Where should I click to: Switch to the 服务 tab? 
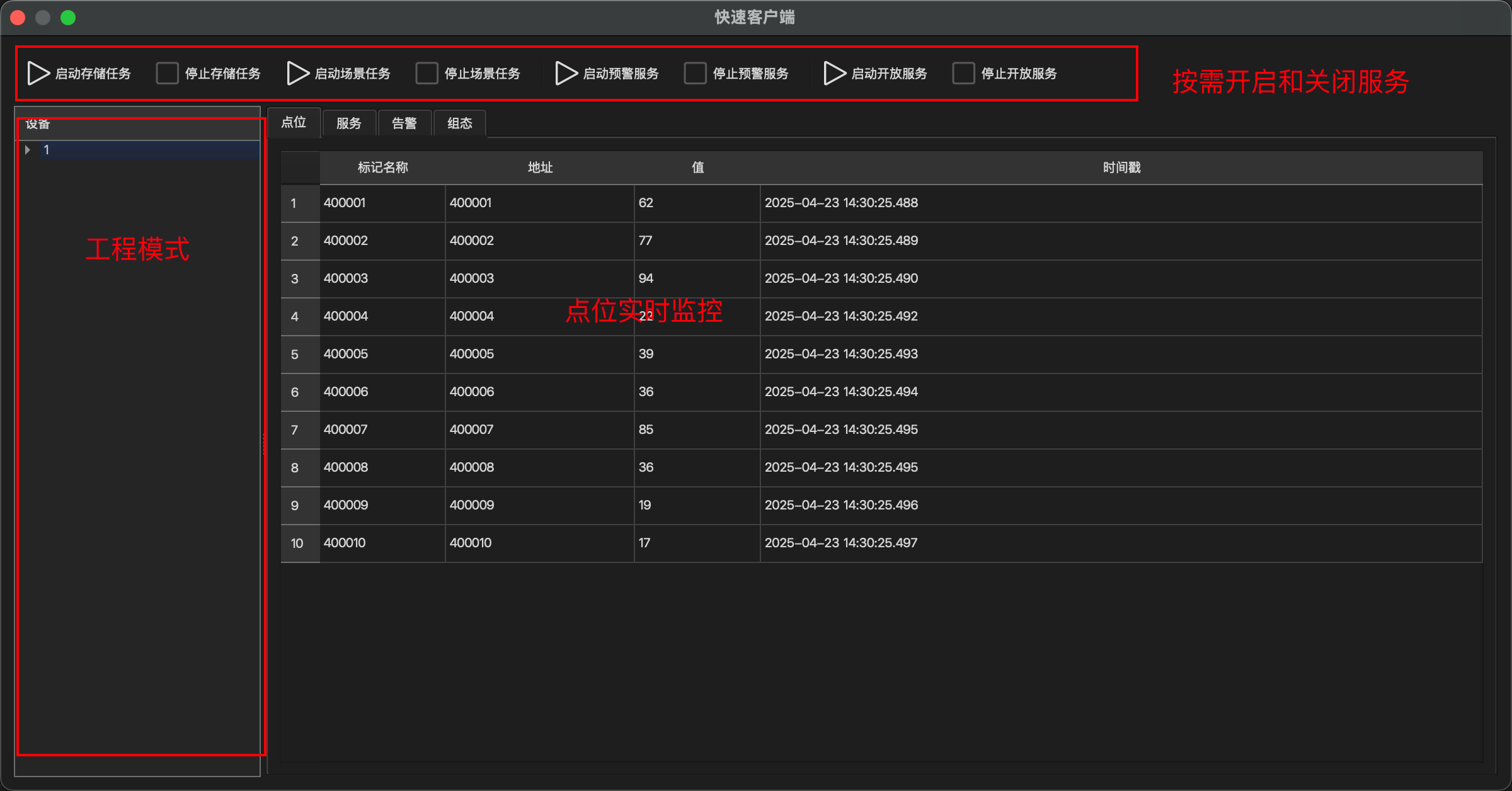tap(349, 123)
